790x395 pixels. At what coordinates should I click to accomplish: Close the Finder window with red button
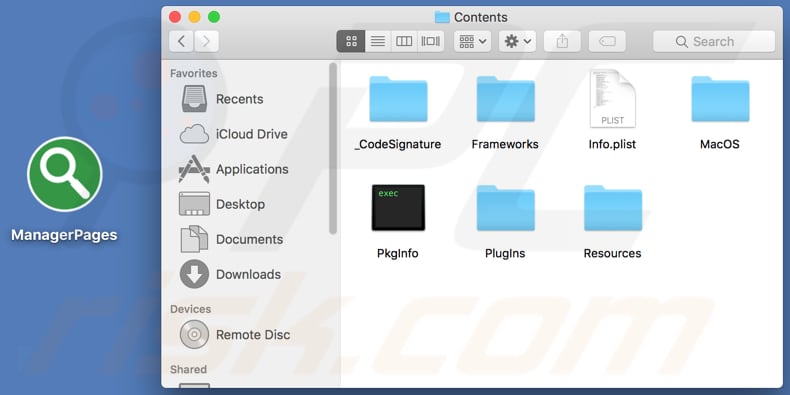tap(175, 17)
